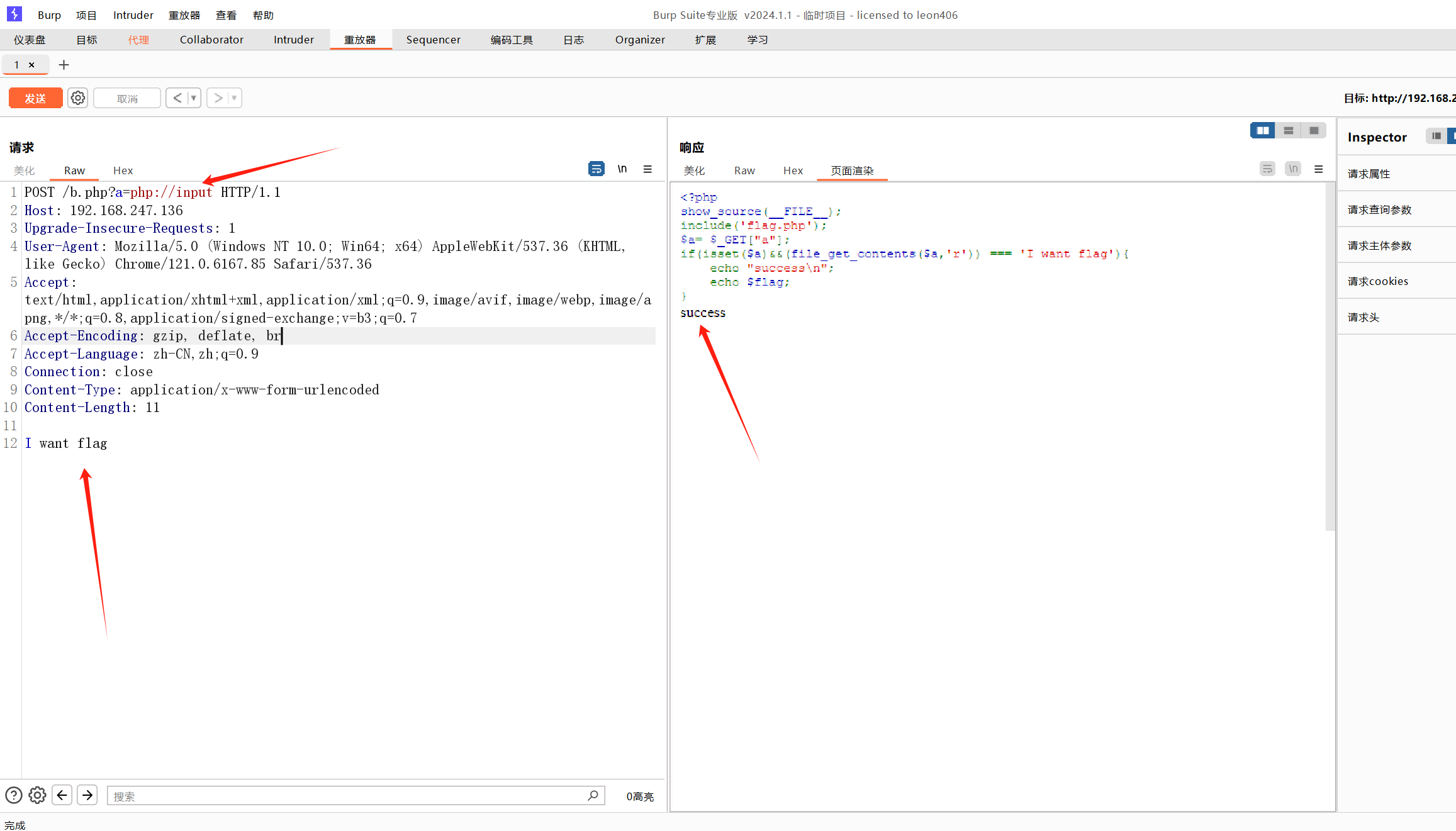
Task: Expand history back dropdown arrow
Action: 194,98
